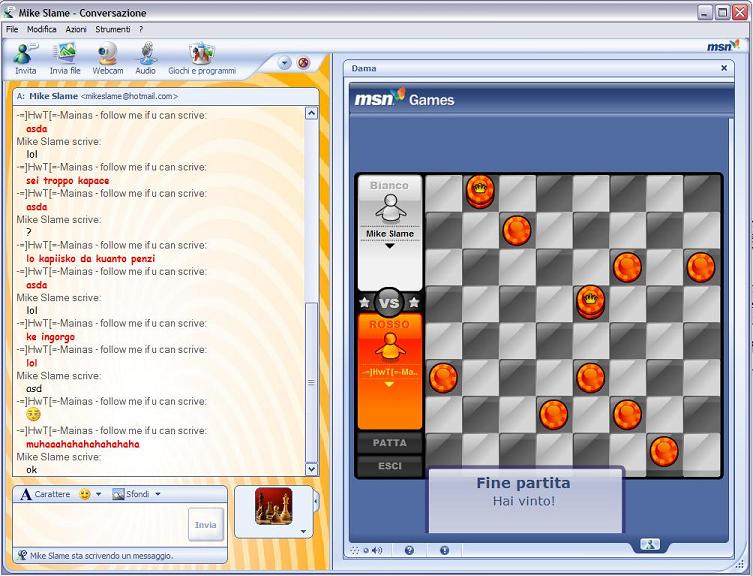Close the Dama game panel
Viewport: 753px width, 576px height.
(x=724, y=68)
